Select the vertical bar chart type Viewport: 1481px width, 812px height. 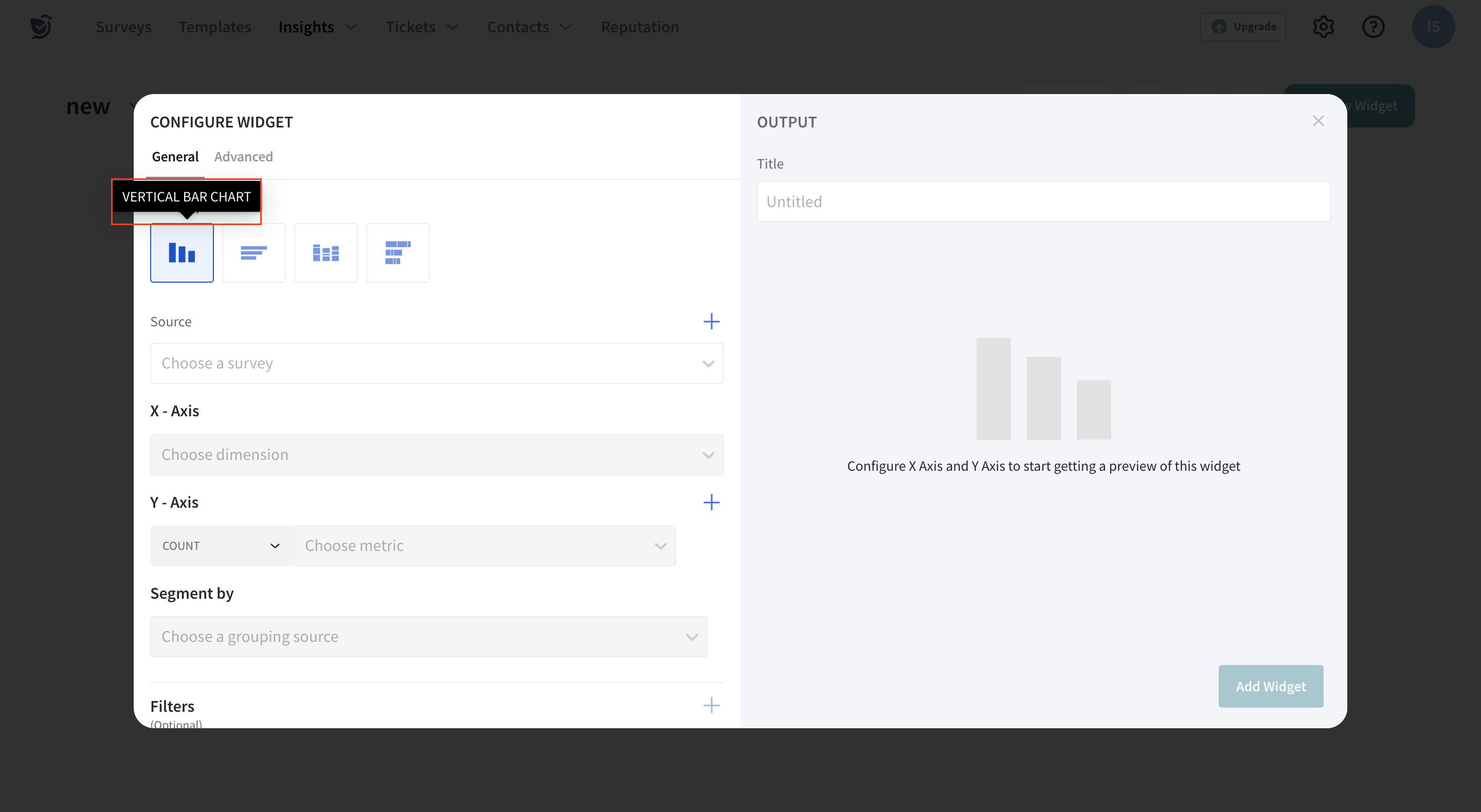[x=182, y=253]
